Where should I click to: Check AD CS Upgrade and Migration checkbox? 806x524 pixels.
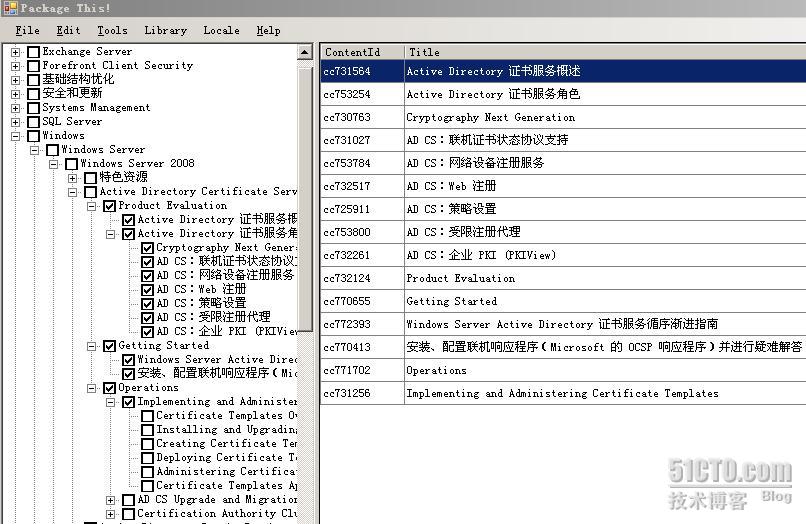pos(129,500)
